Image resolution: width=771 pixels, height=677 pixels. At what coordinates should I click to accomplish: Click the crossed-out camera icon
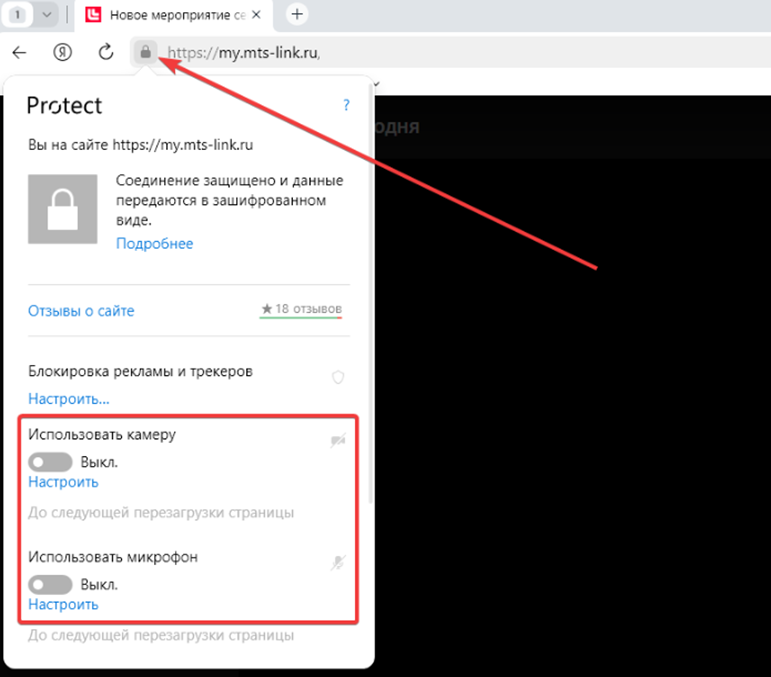pyautogui.click(x=338, y=441)
